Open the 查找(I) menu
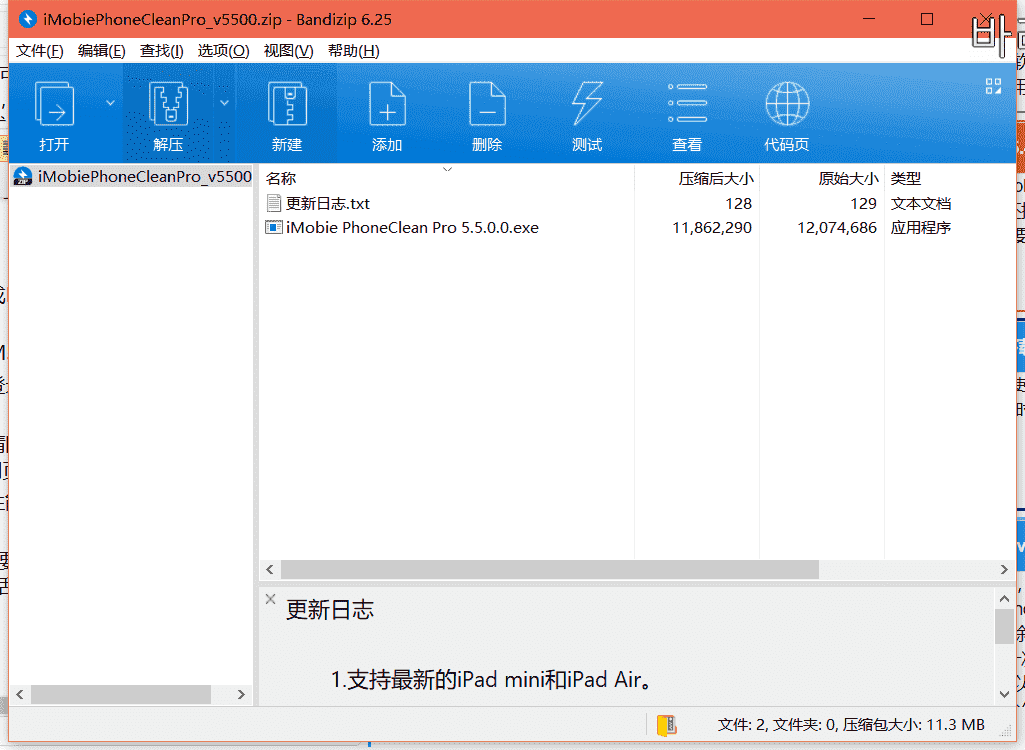 tap(161, 51)
